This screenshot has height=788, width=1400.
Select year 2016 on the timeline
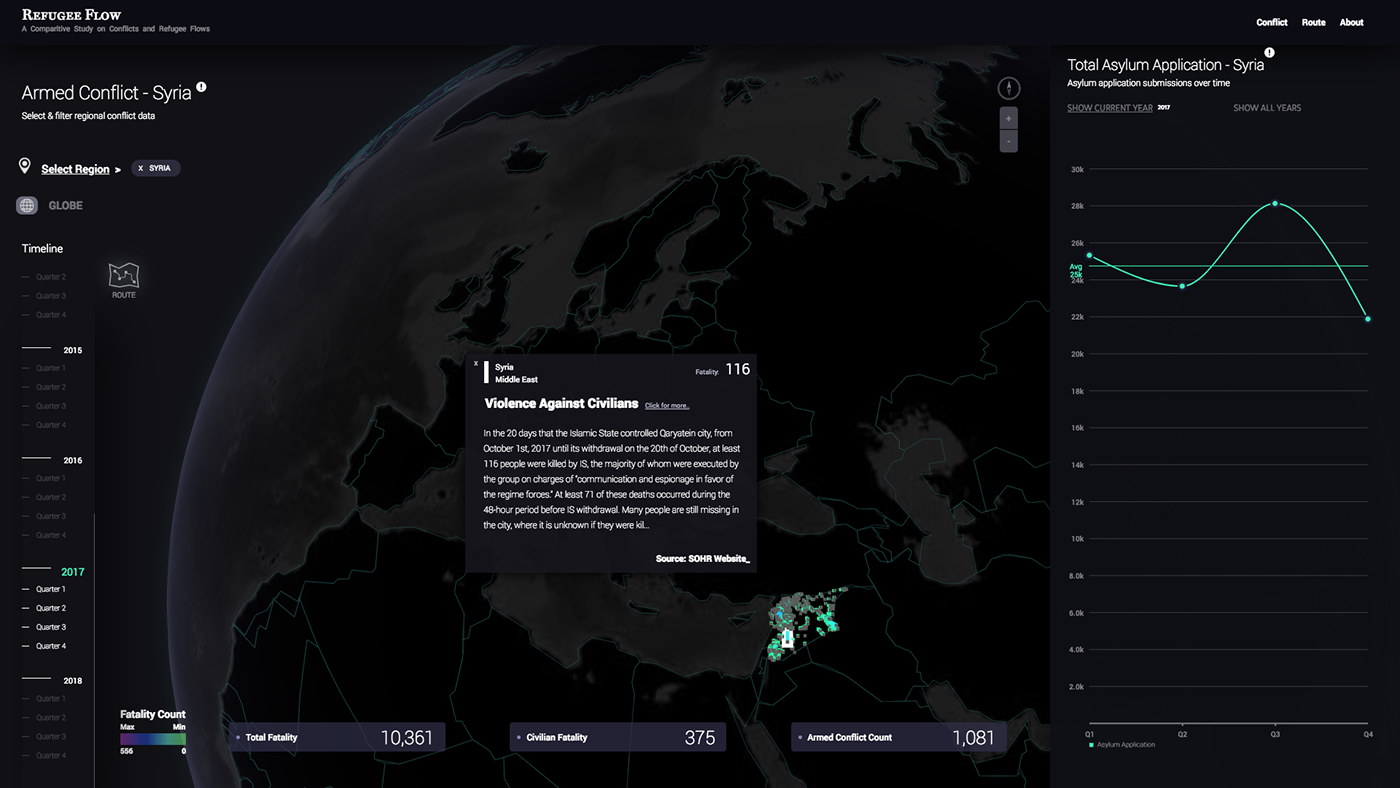tap(73, 460)
